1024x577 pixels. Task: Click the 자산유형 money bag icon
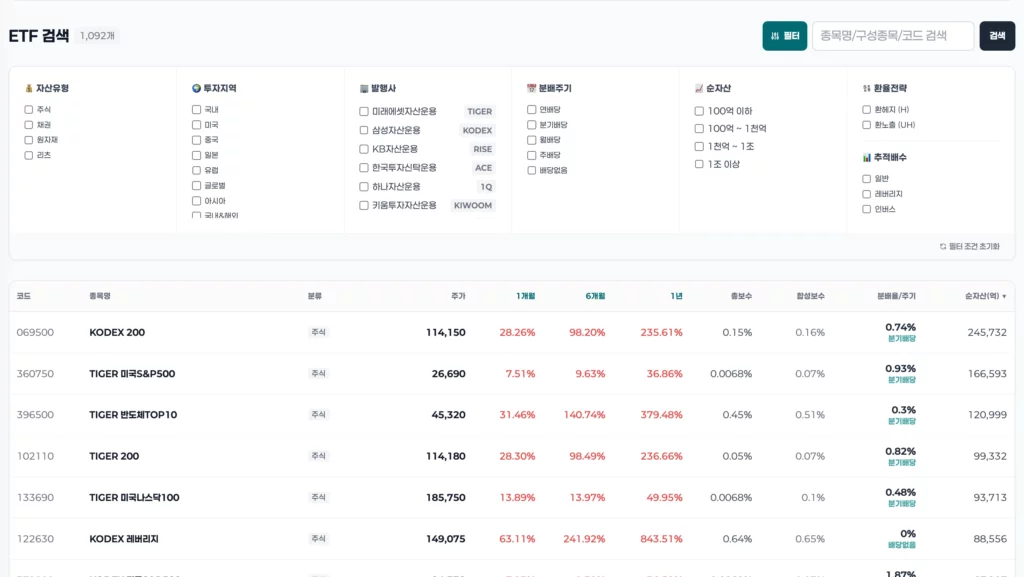pos(29,88)
